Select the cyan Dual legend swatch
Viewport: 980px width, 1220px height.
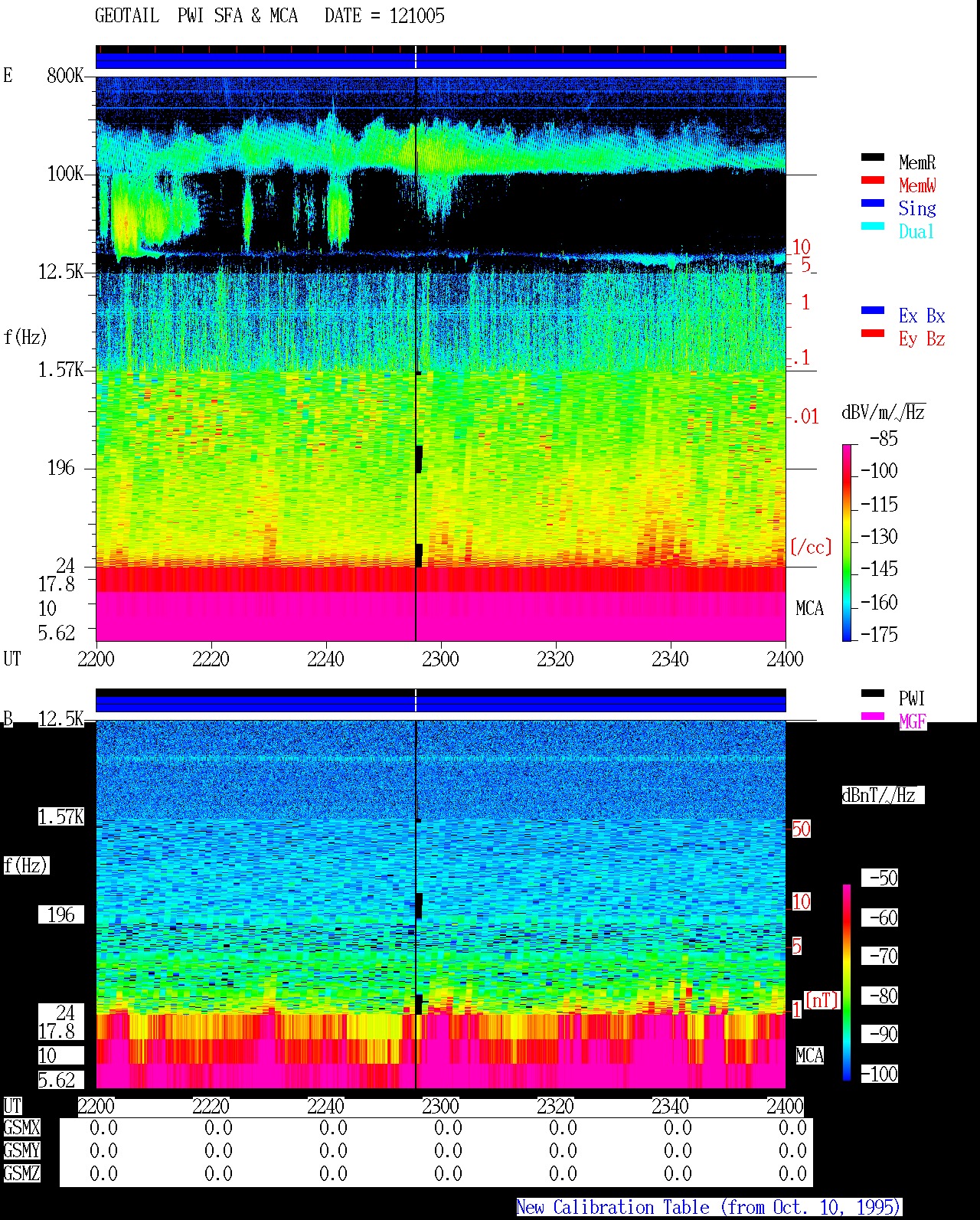(873, 227)
